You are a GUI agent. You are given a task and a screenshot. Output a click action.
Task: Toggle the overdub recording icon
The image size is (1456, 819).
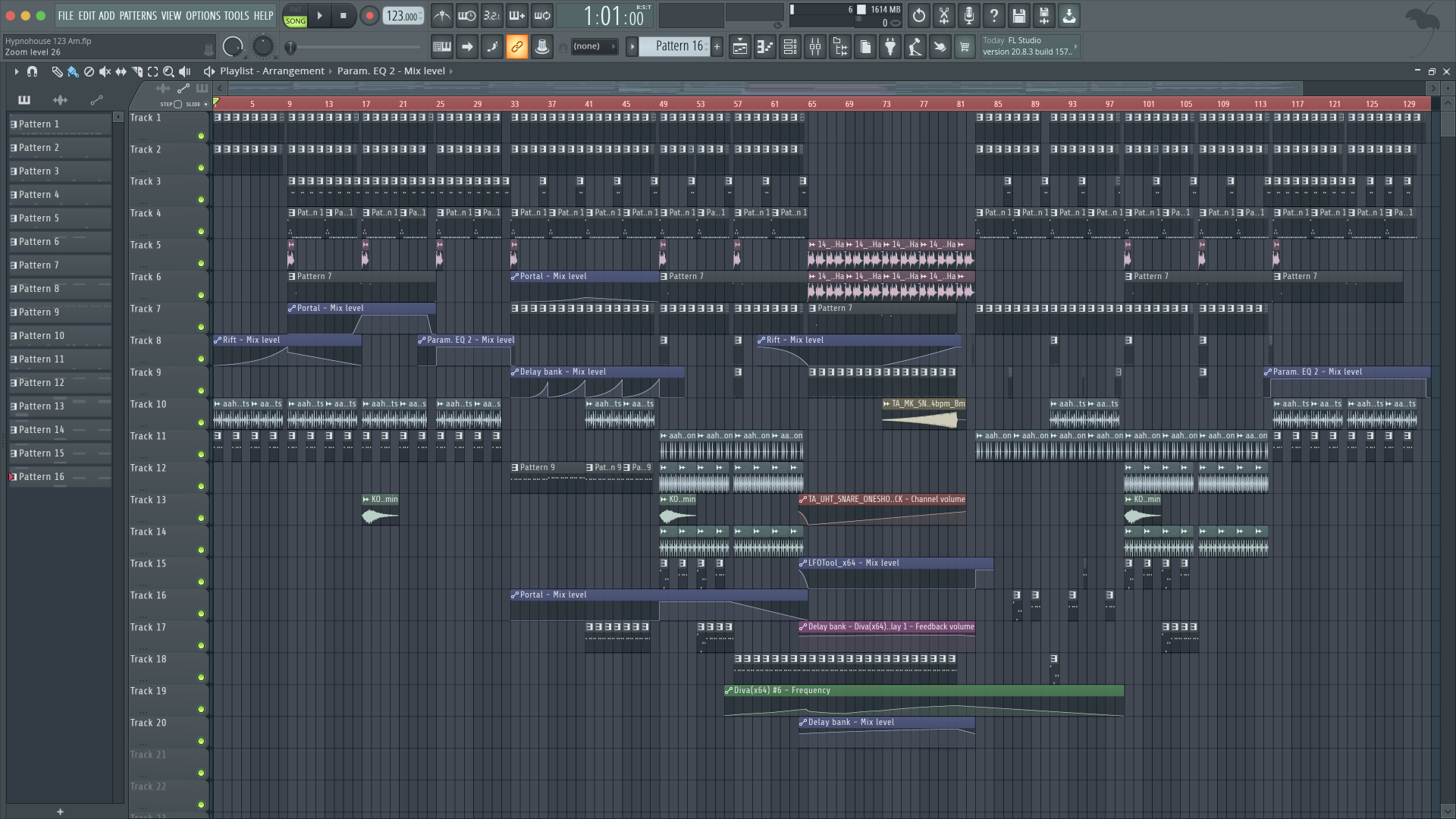click(517, 15)
